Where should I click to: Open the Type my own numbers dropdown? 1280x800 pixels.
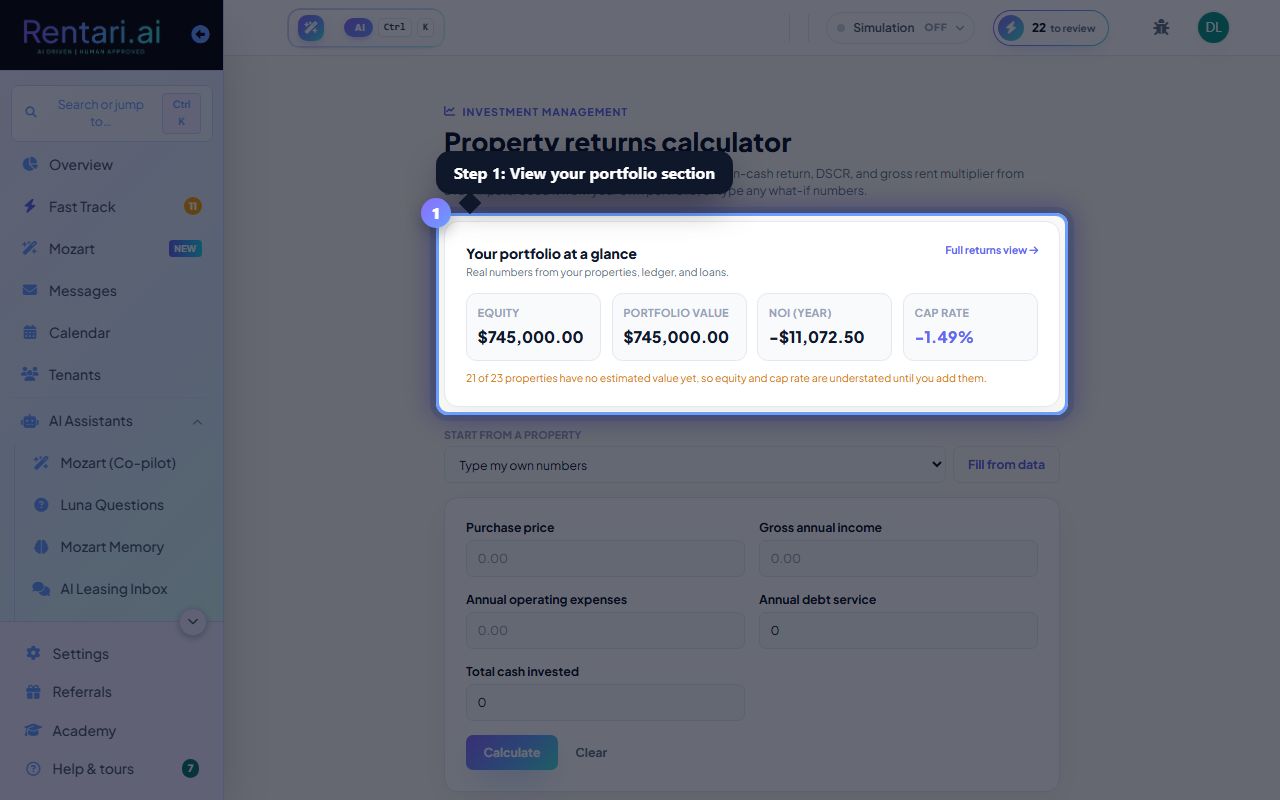click(695, 465)
